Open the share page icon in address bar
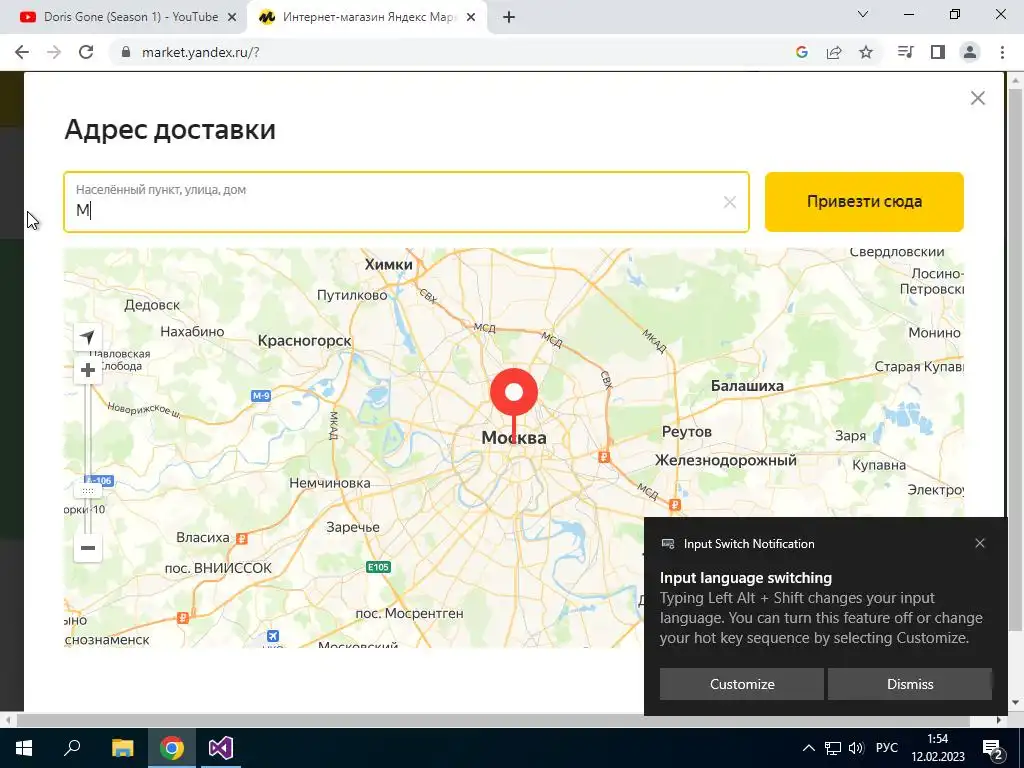The image size is (1024, 768). [x=834, y=52]
